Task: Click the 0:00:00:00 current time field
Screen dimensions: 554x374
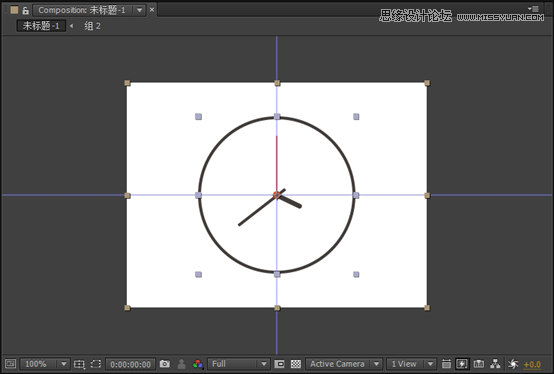Action: [130, 364]
